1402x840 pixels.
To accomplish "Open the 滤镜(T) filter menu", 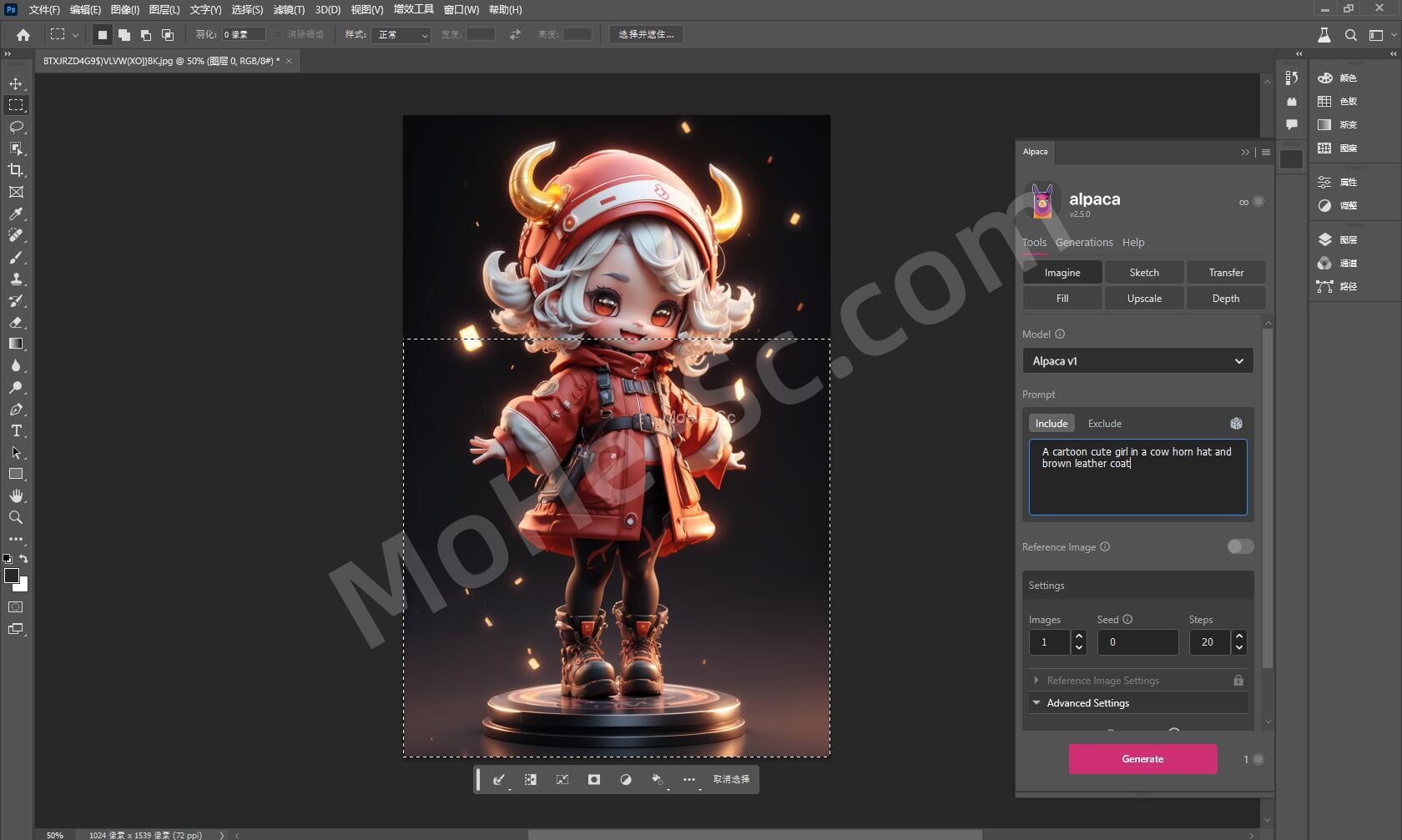I will point(289,10).
